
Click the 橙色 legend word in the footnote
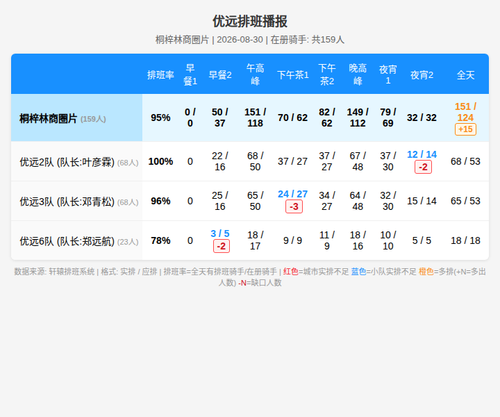[426, 272]
